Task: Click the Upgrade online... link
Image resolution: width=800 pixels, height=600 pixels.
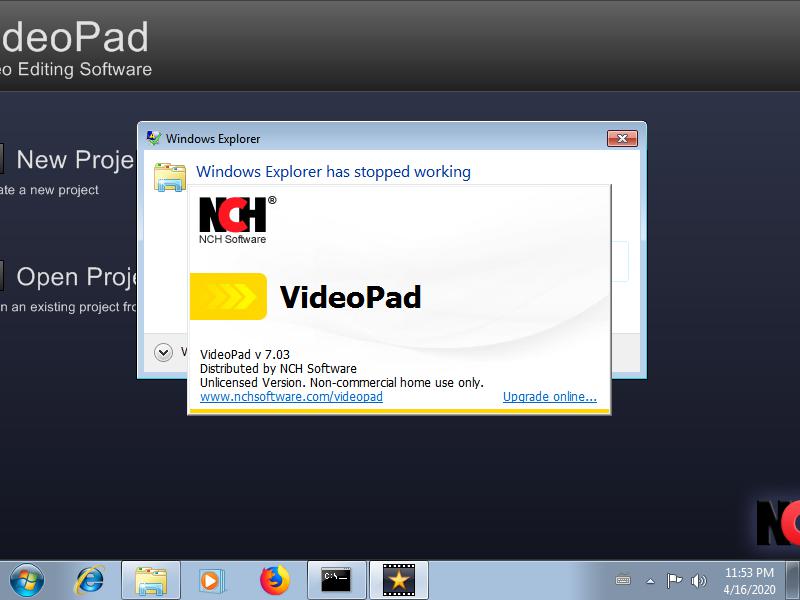Action: click(549, 396)
